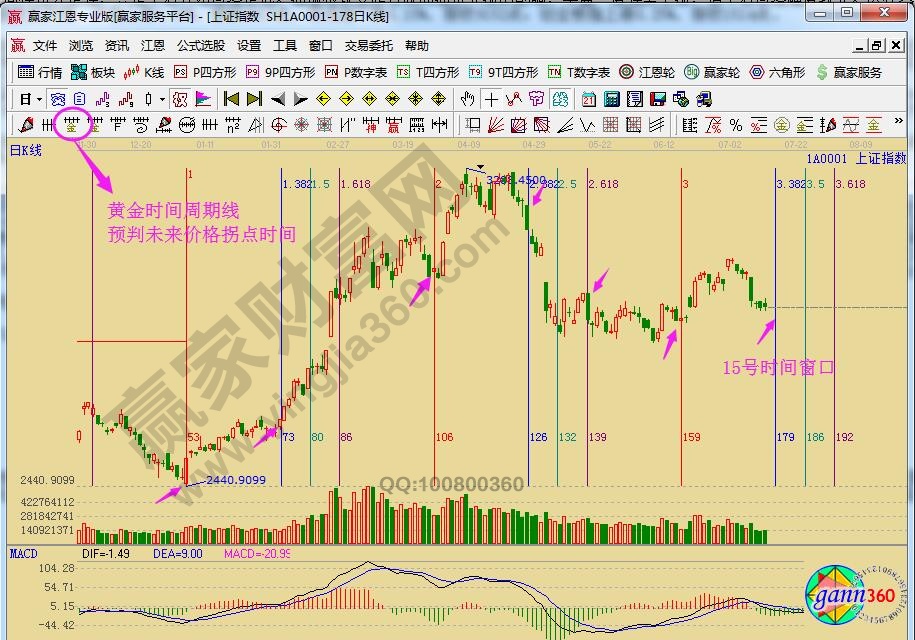The width and height of the screenshot is (915, 640).
Task: Select the hand pan tool
Action: coord(467,99)
